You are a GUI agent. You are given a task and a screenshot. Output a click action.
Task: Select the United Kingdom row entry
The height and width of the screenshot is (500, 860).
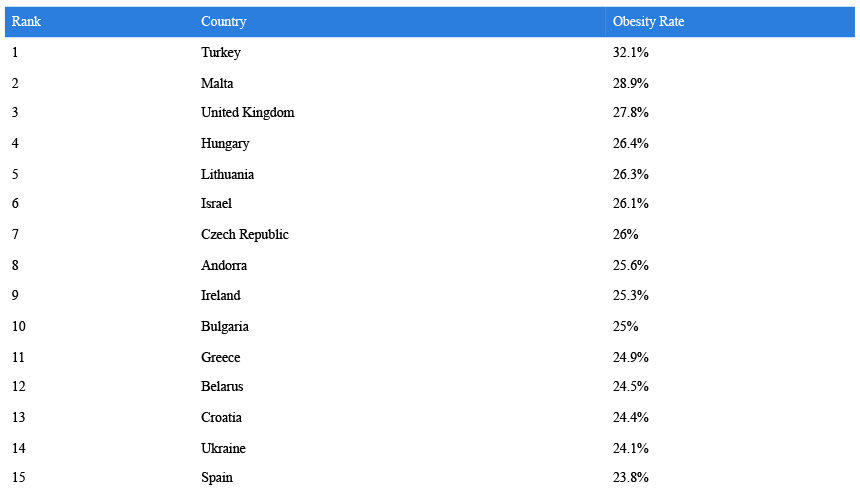pos(247,112)
